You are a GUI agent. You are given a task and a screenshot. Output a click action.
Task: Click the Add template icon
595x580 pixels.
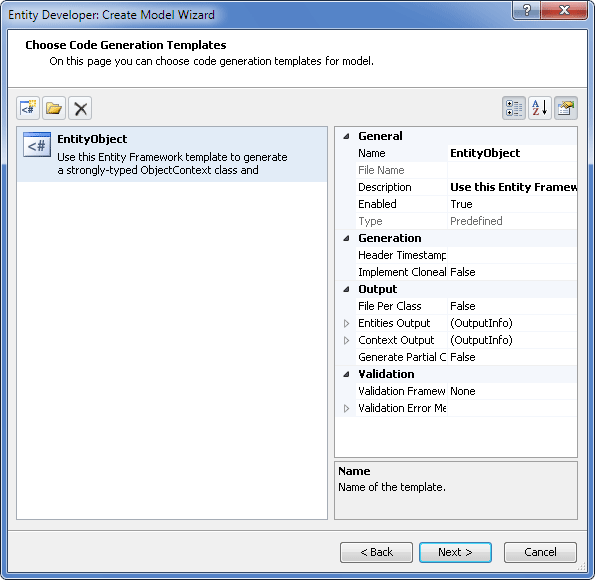(x=28, y=108)
